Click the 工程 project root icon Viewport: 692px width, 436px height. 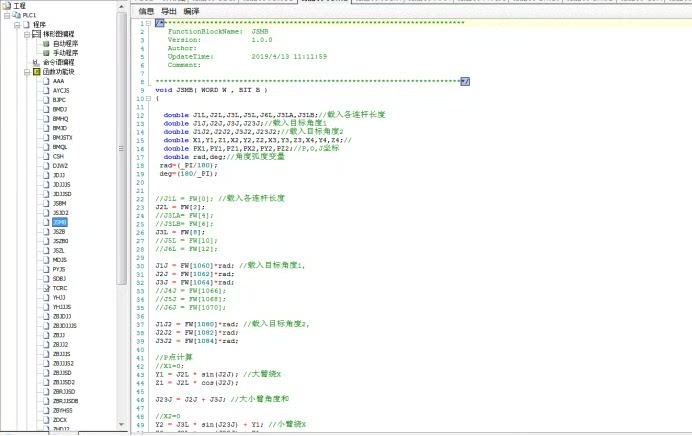click(x=7, y=6)
